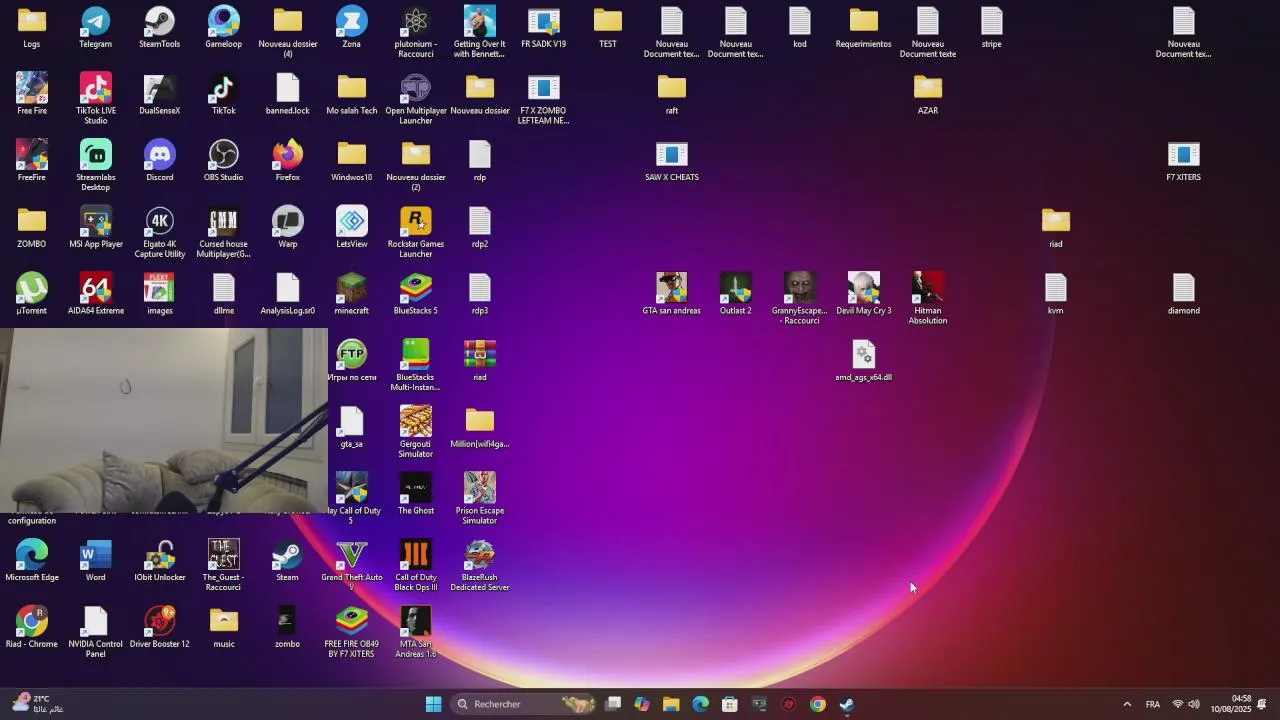Select the Grand Theft Auto V icon
The width and height of the screenshot is (1280, 720).
[x=352, y=565]
